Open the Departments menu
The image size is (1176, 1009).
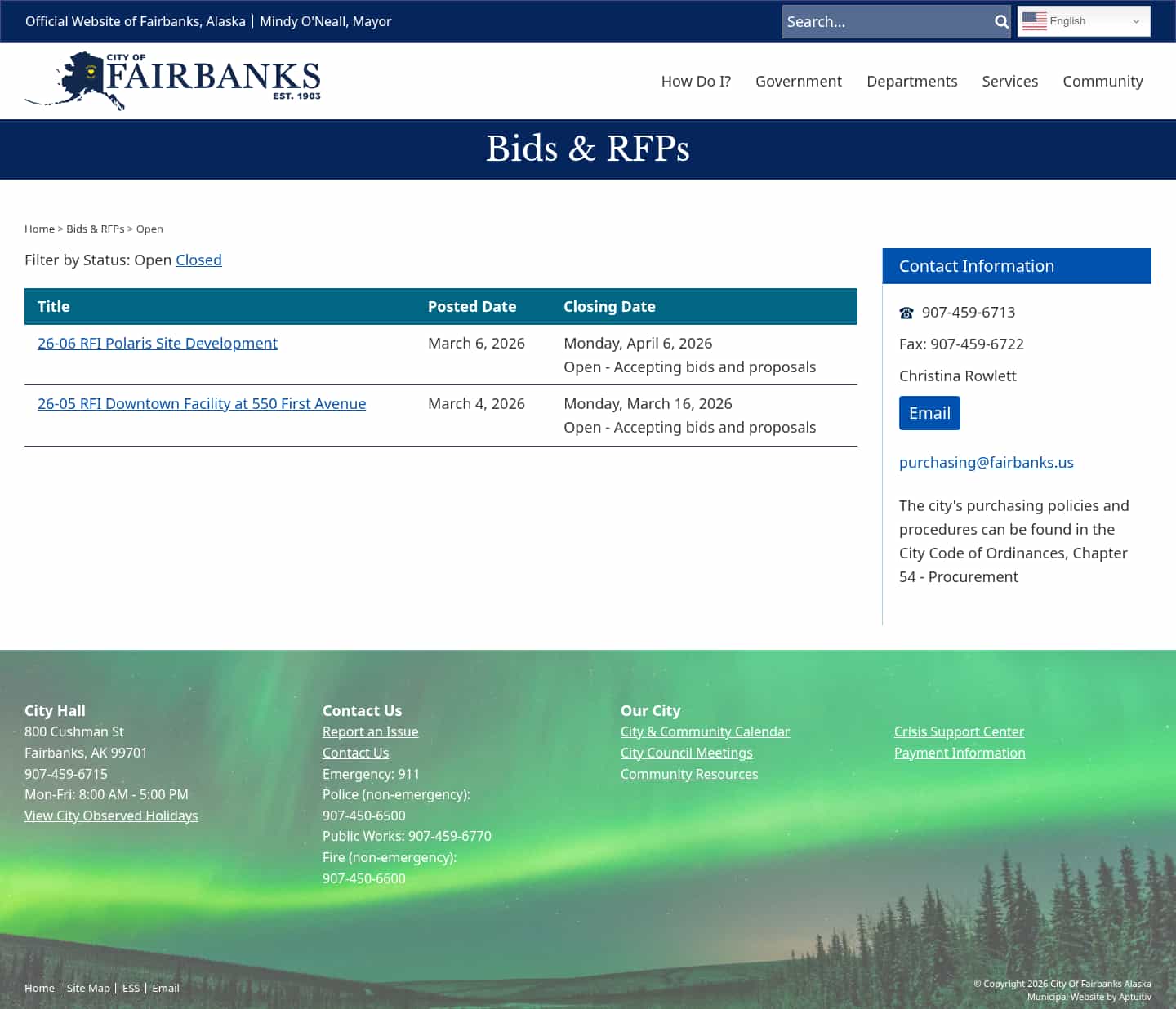tap(912, 81)
